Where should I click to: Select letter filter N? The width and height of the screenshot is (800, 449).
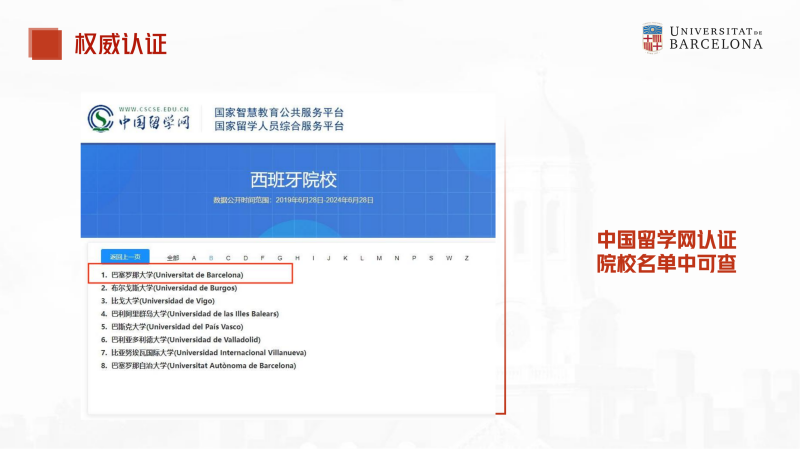point(396,258)
